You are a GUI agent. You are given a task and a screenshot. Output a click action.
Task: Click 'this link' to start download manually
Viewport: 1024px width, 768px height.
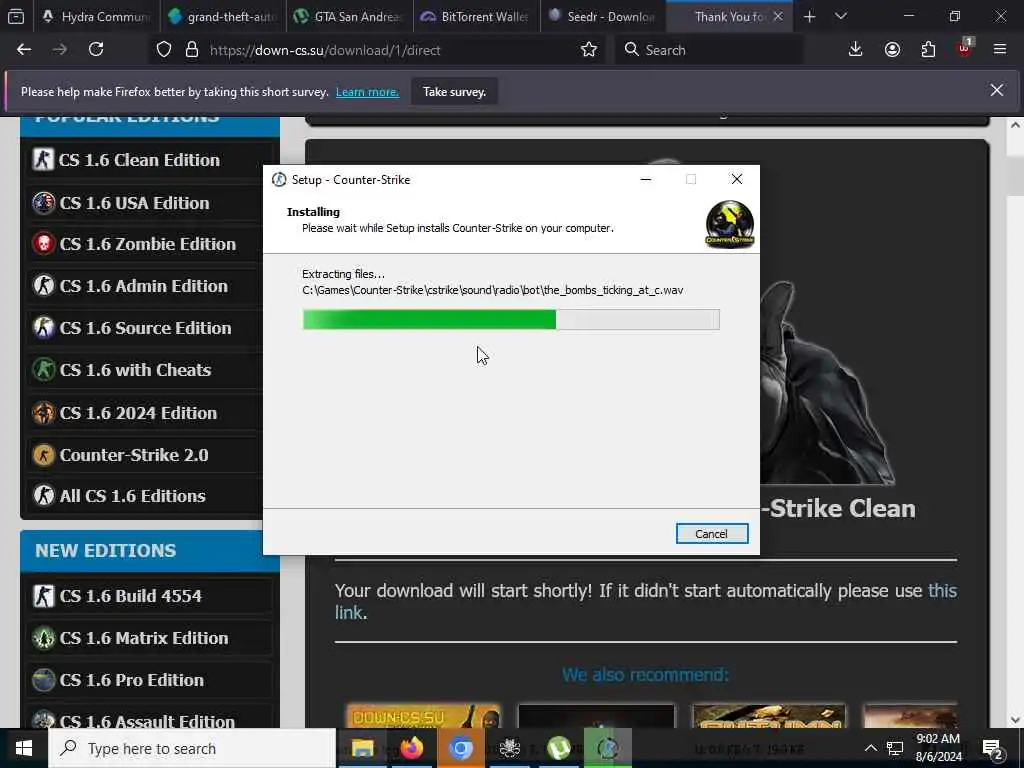coord(942,590)
